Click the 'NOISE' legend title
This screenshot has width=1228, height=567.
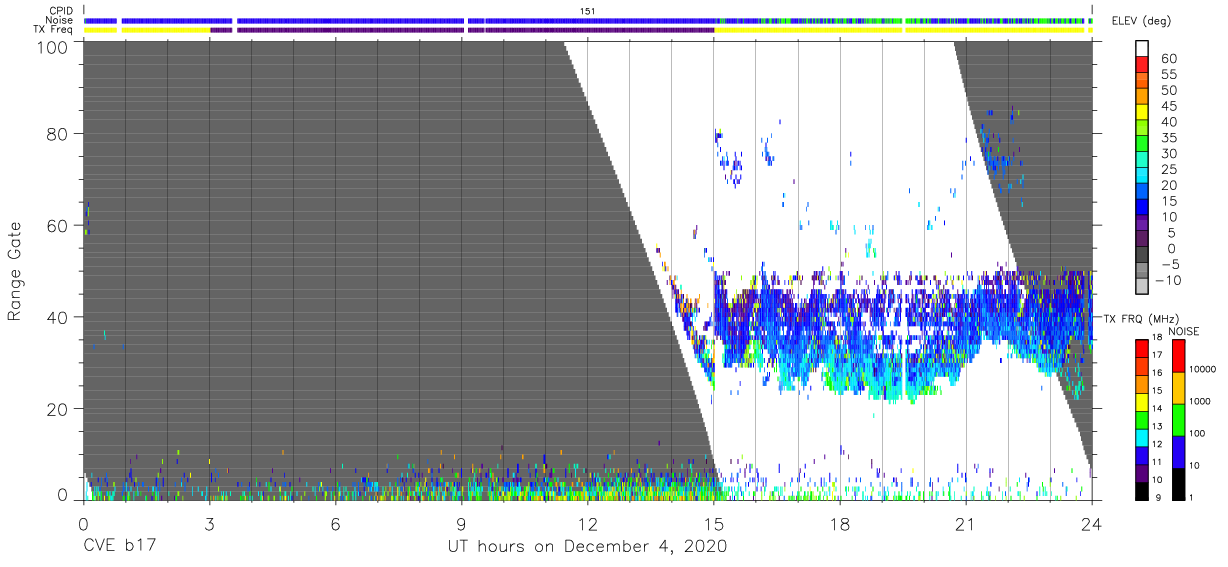tap(1182, 331)
